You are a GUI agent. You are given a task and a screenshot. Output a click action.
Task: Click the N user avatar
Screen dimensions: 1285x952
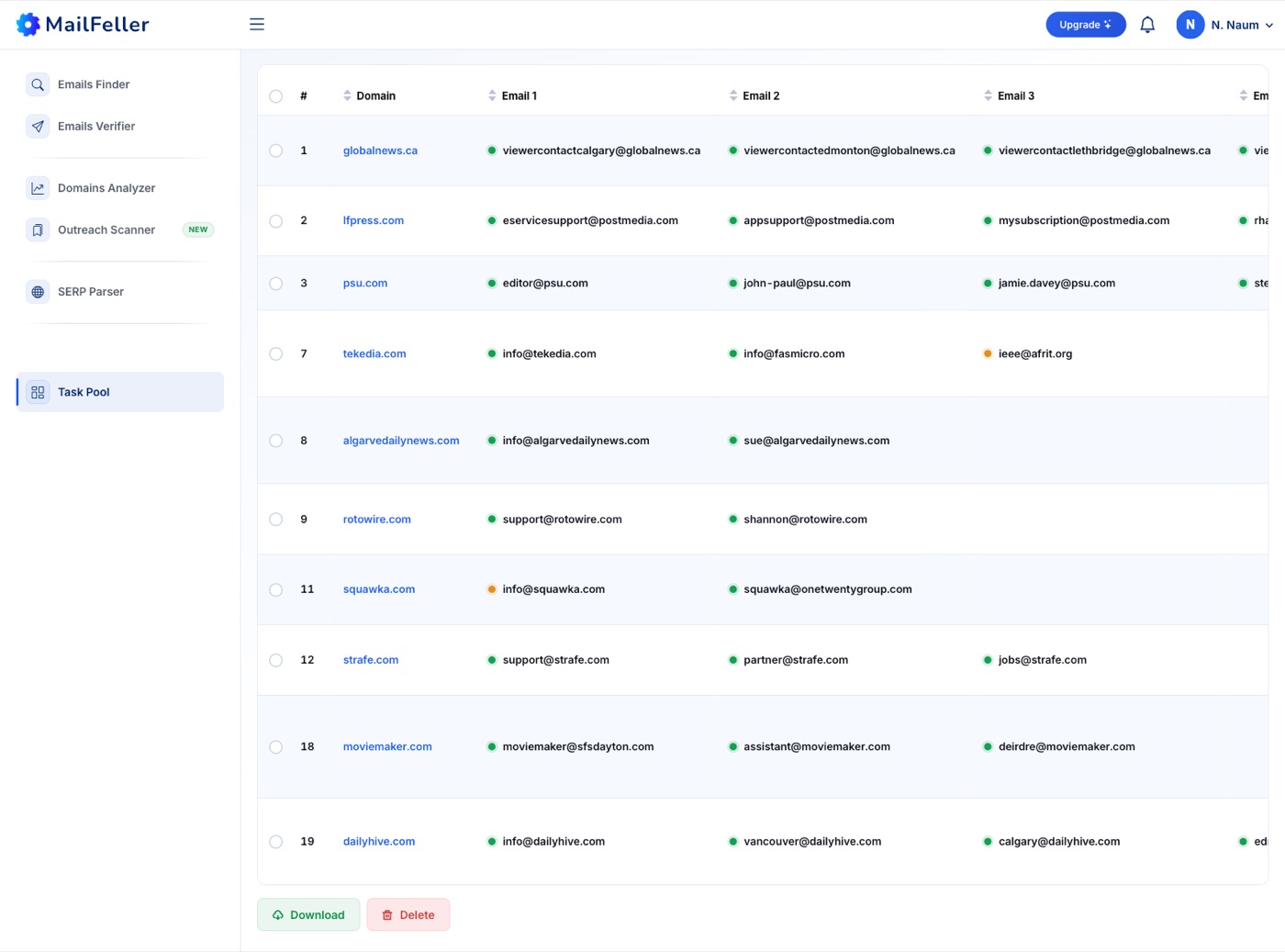1190,25
